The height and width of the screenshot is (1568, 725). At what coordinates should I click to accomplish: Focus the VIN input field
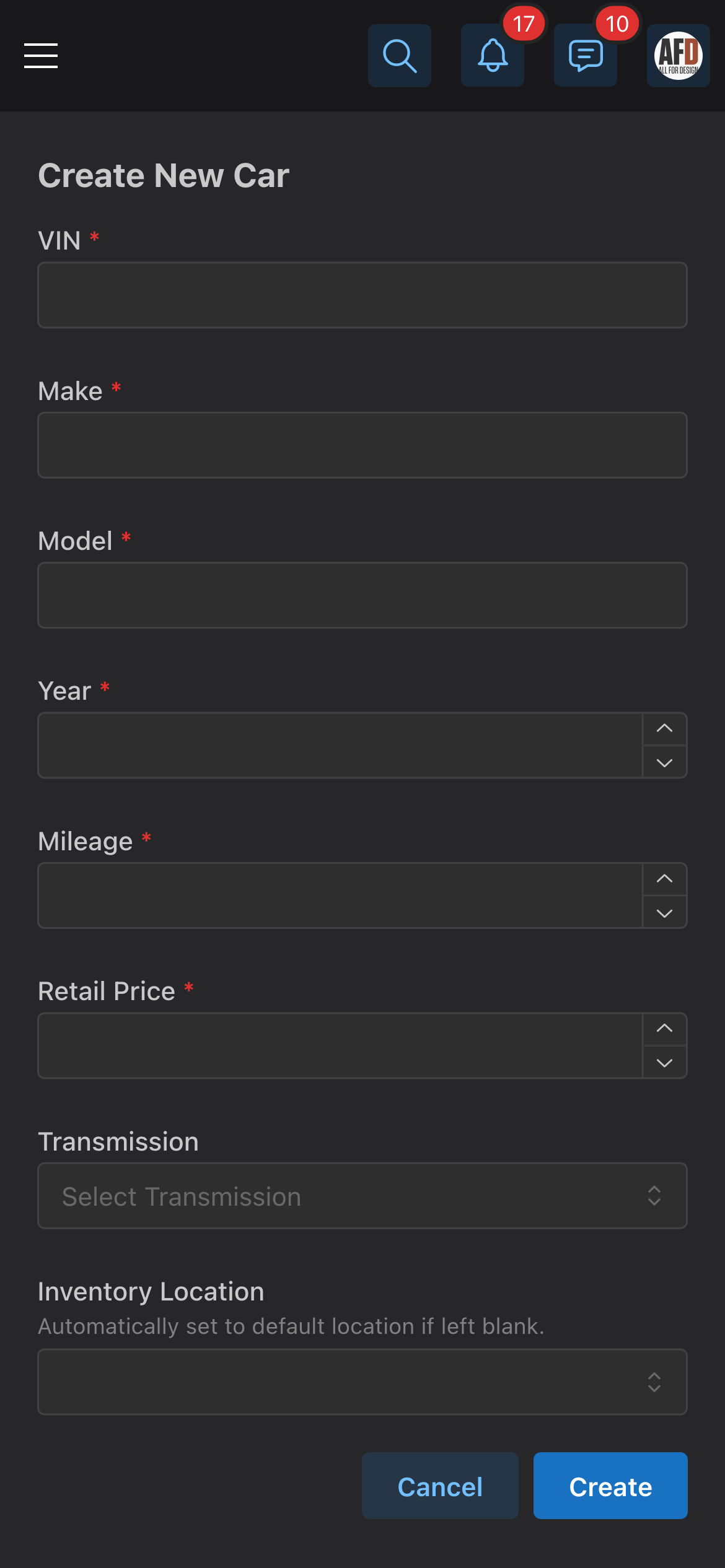point(362,295)
